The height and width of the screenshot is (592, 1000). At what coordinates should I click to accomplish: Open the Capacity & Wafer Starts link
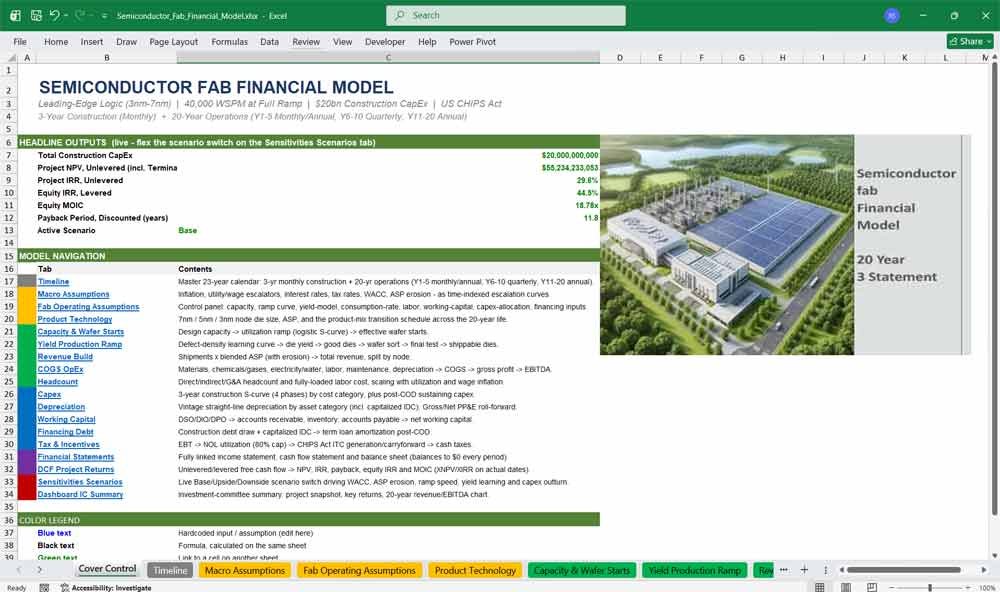pyautogui.click(x=80, y=332)
